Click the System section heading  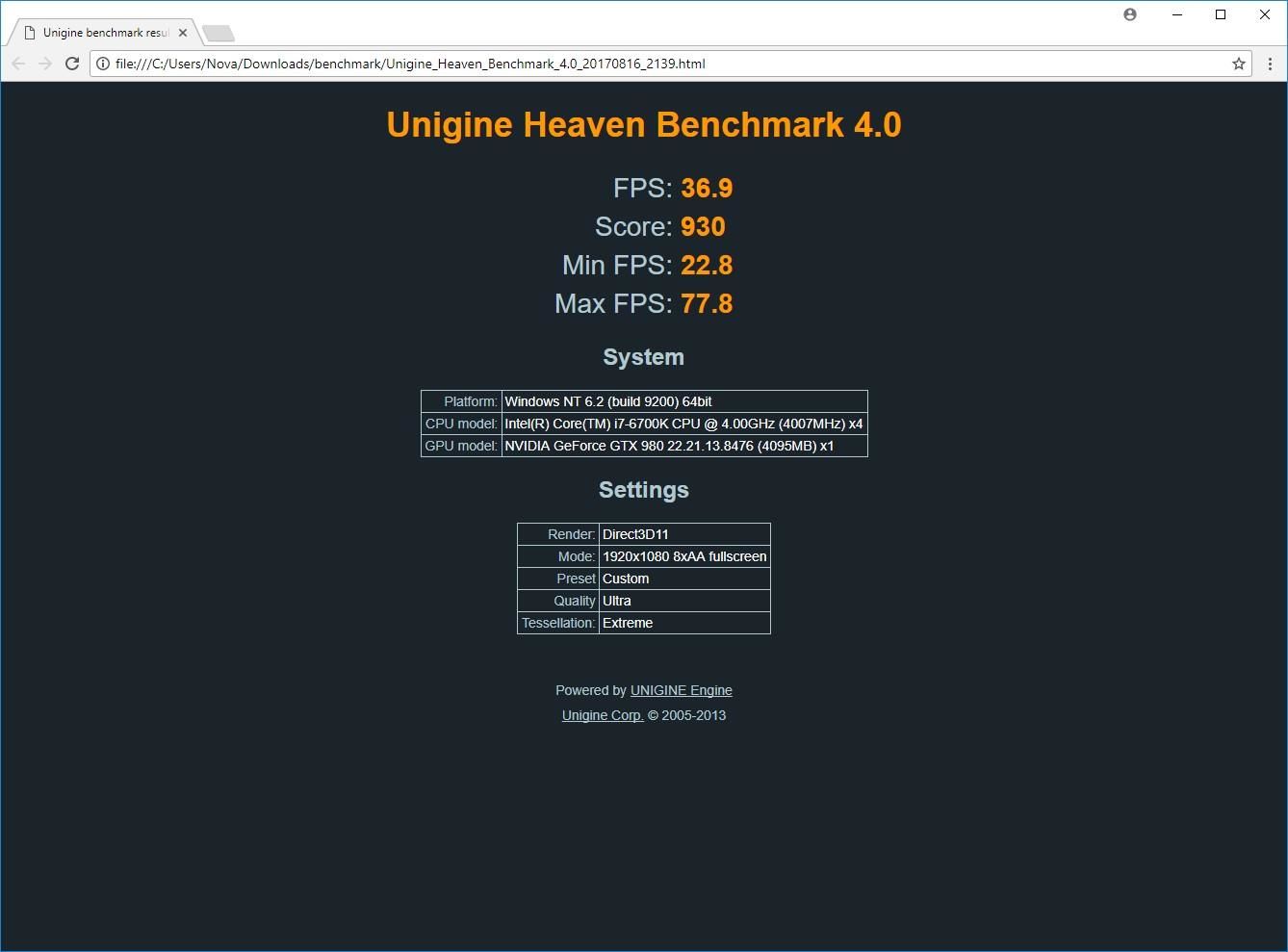coord(644,357)
